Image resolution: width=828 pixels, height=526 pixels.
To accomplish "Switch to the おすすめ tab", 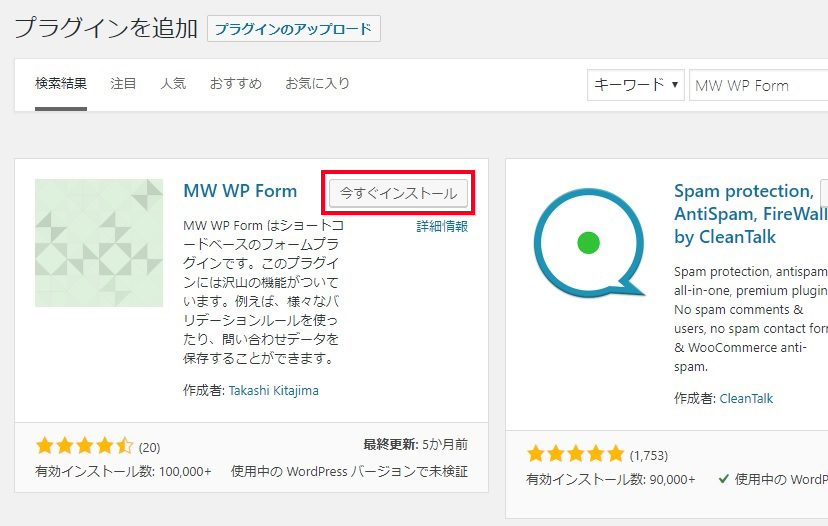I will [236, 83].
